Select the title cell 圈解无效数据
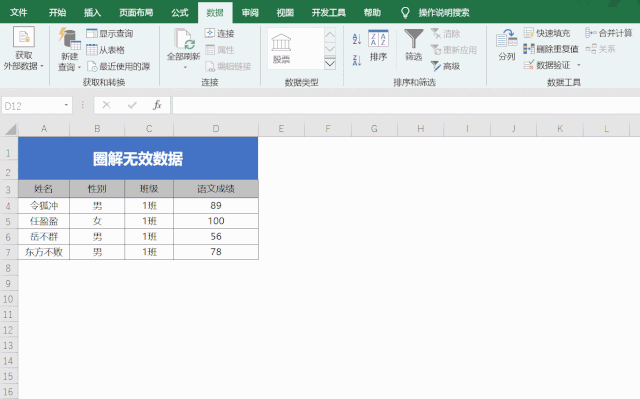 (138, 158)
